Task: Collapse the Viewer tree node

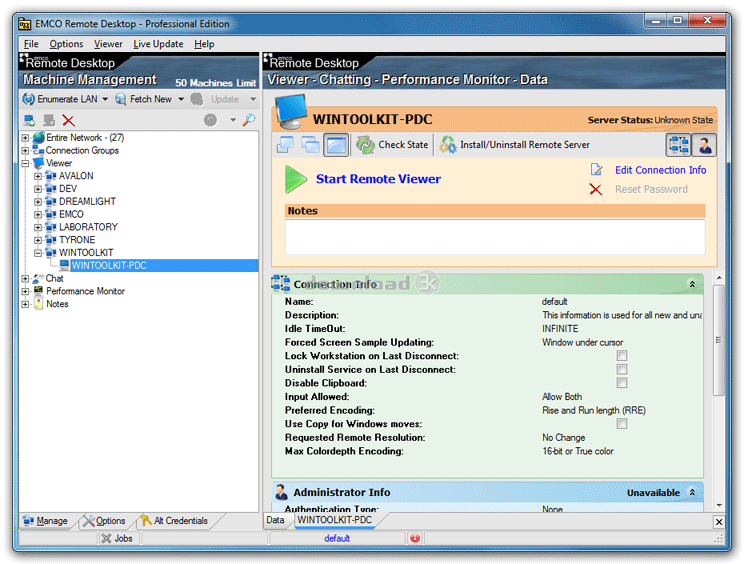Action: tap(25, 164)
